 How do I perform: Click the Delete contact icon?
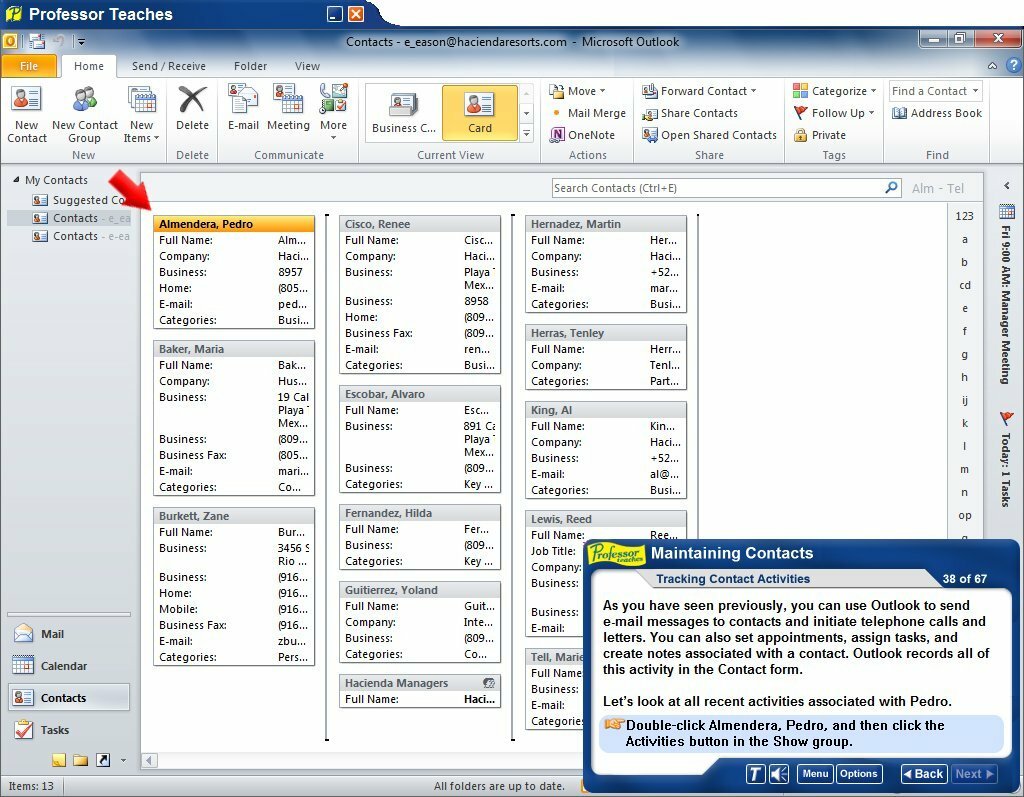(192, 108)
